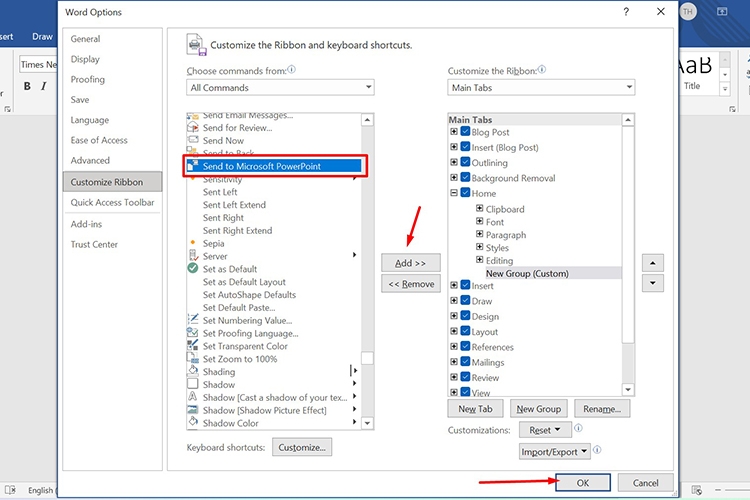Click info icon beside Customize the Ribbon label
The height and width of the screenshot is (500, 750).
[x=541, y=69]
